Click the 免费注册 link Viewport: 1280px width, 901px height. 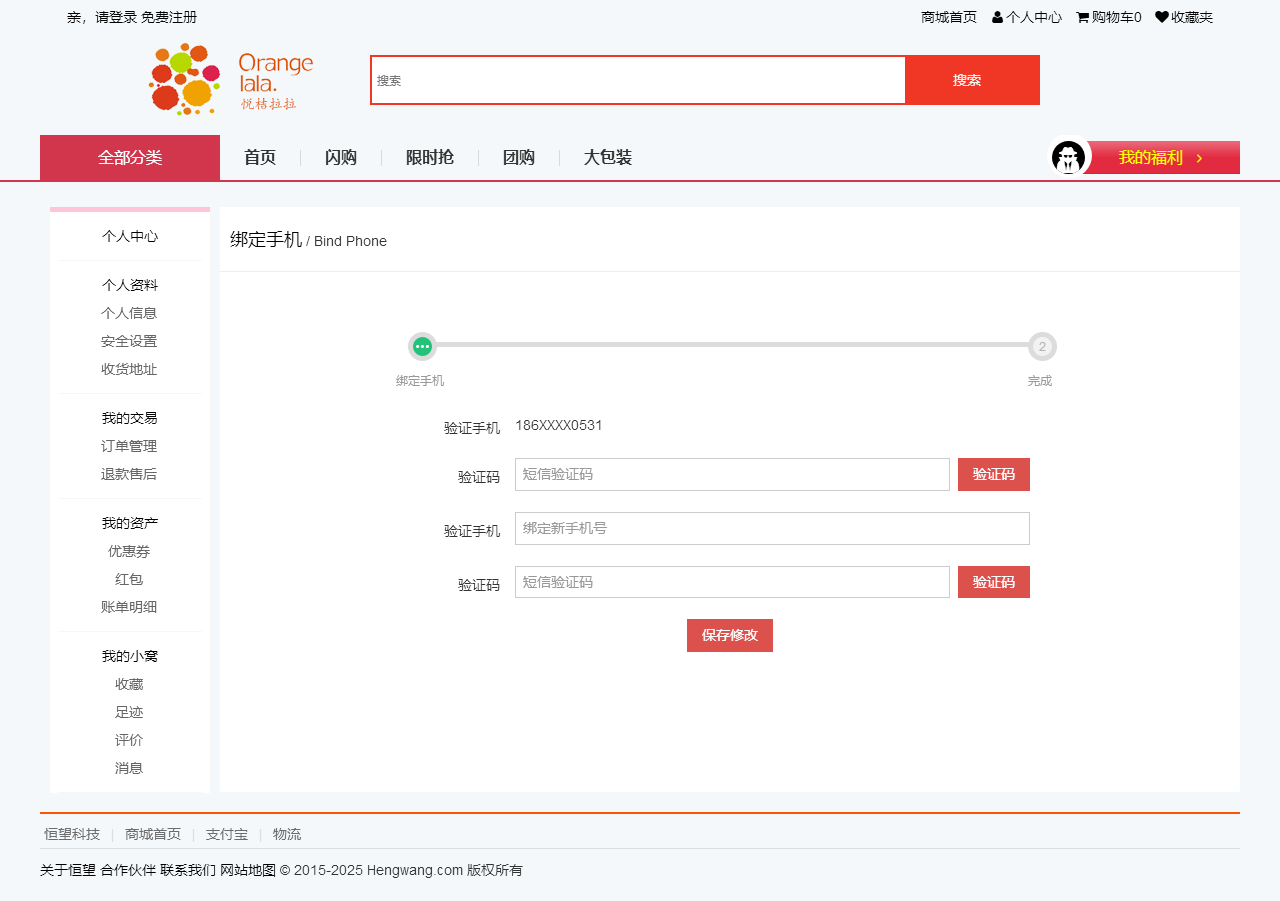(x=169, y=17)
